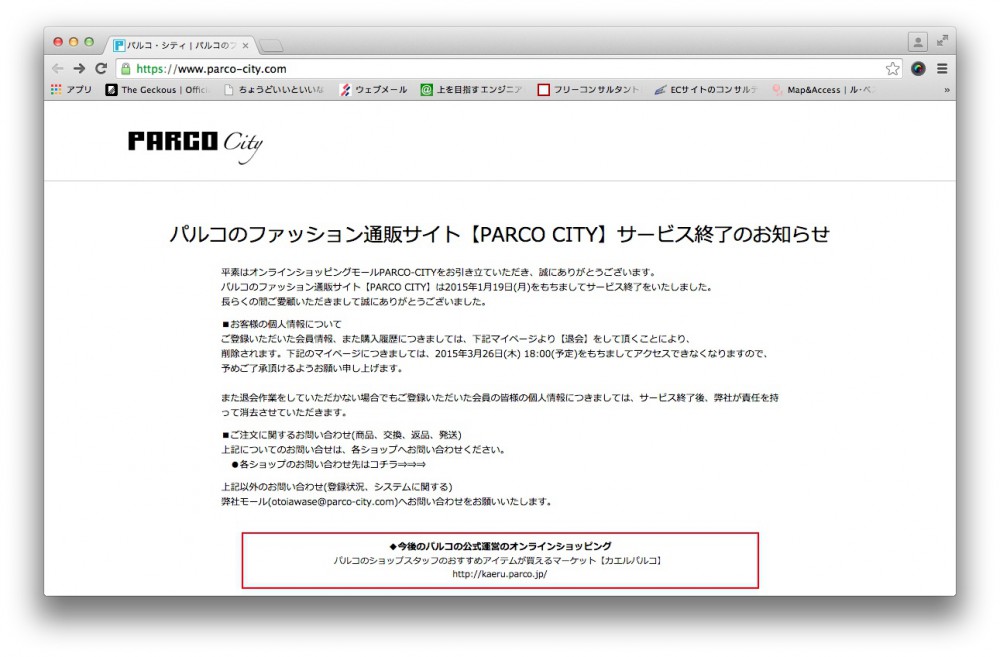Open the ECサイトのコンサルテ bookmark

(705, 90)
